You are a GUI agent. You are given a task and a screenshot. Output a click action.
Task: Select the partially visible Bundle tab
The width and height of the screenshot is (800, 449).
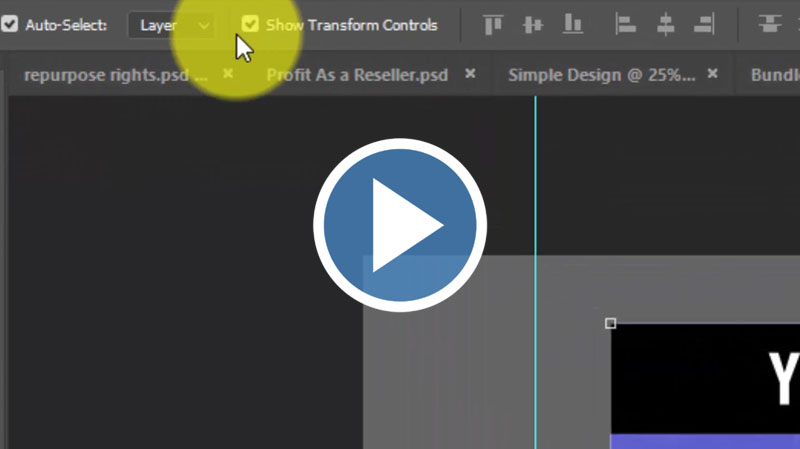(774, 75)
